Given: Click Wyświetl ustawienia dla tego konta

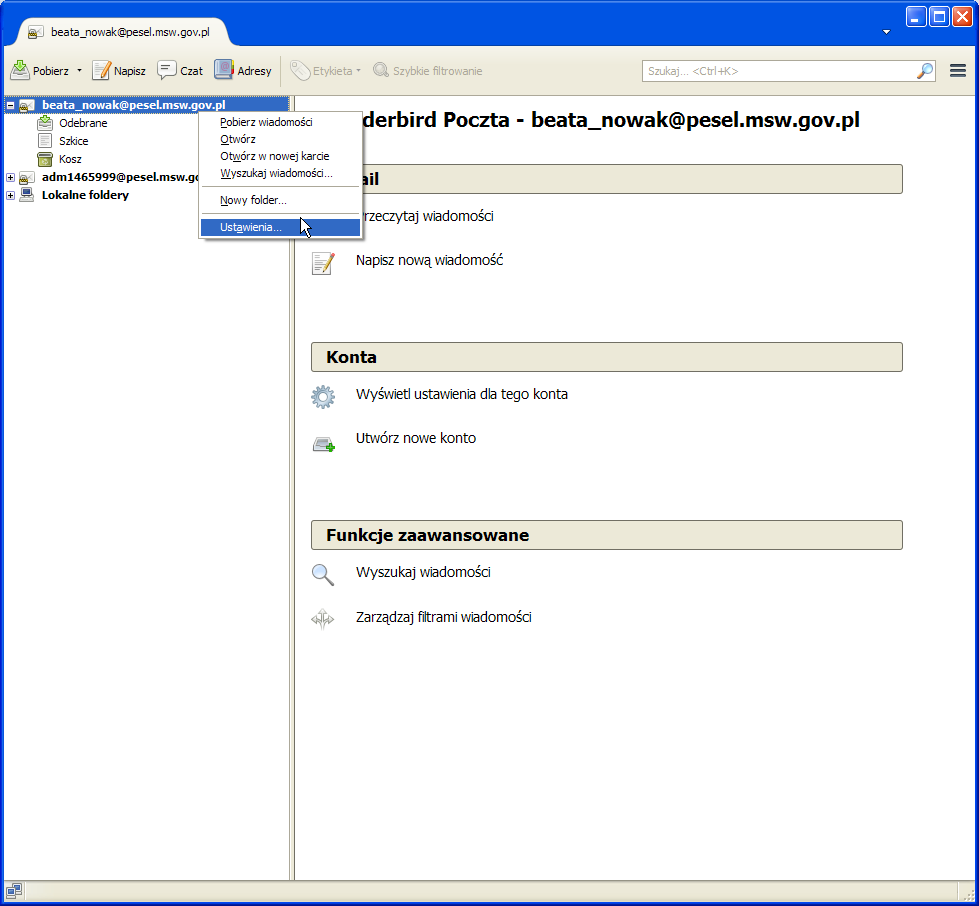Looking at the screenshot, I should (x=462, y=395).
